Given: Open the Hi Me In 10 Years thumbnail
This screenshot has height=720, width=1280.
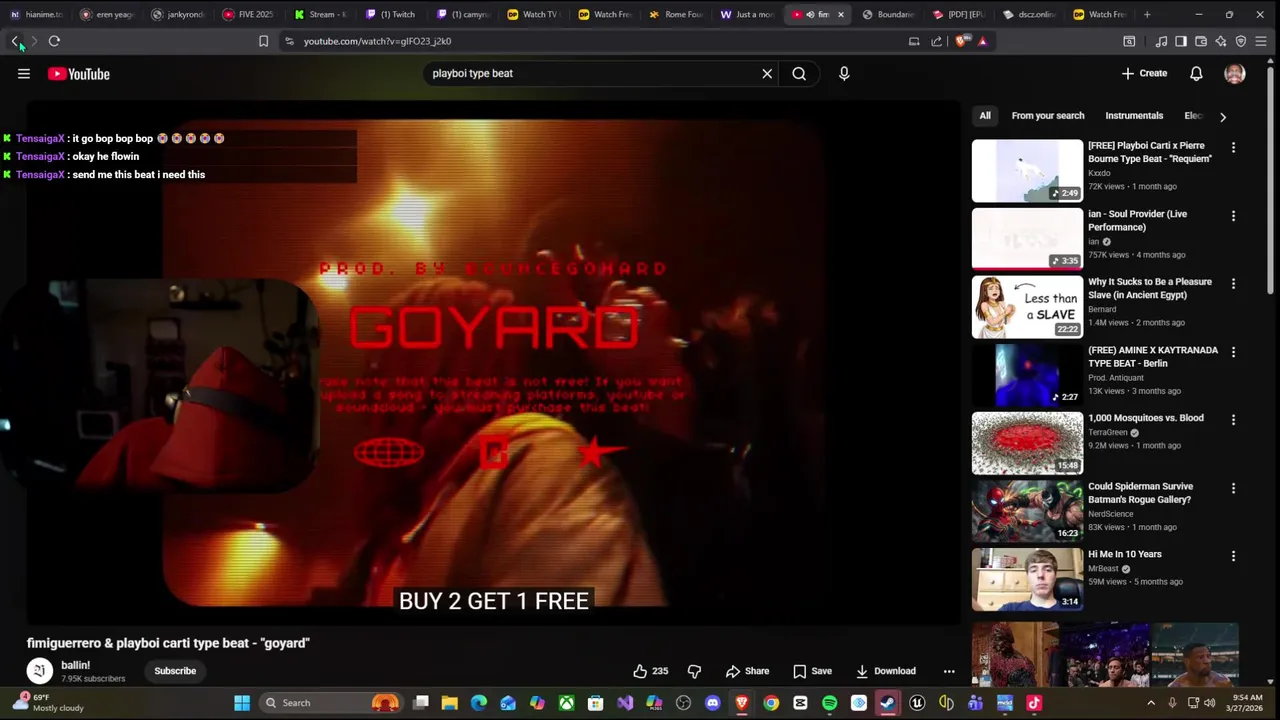Looking at the screenshot, I should click(x=1027, y=579).
